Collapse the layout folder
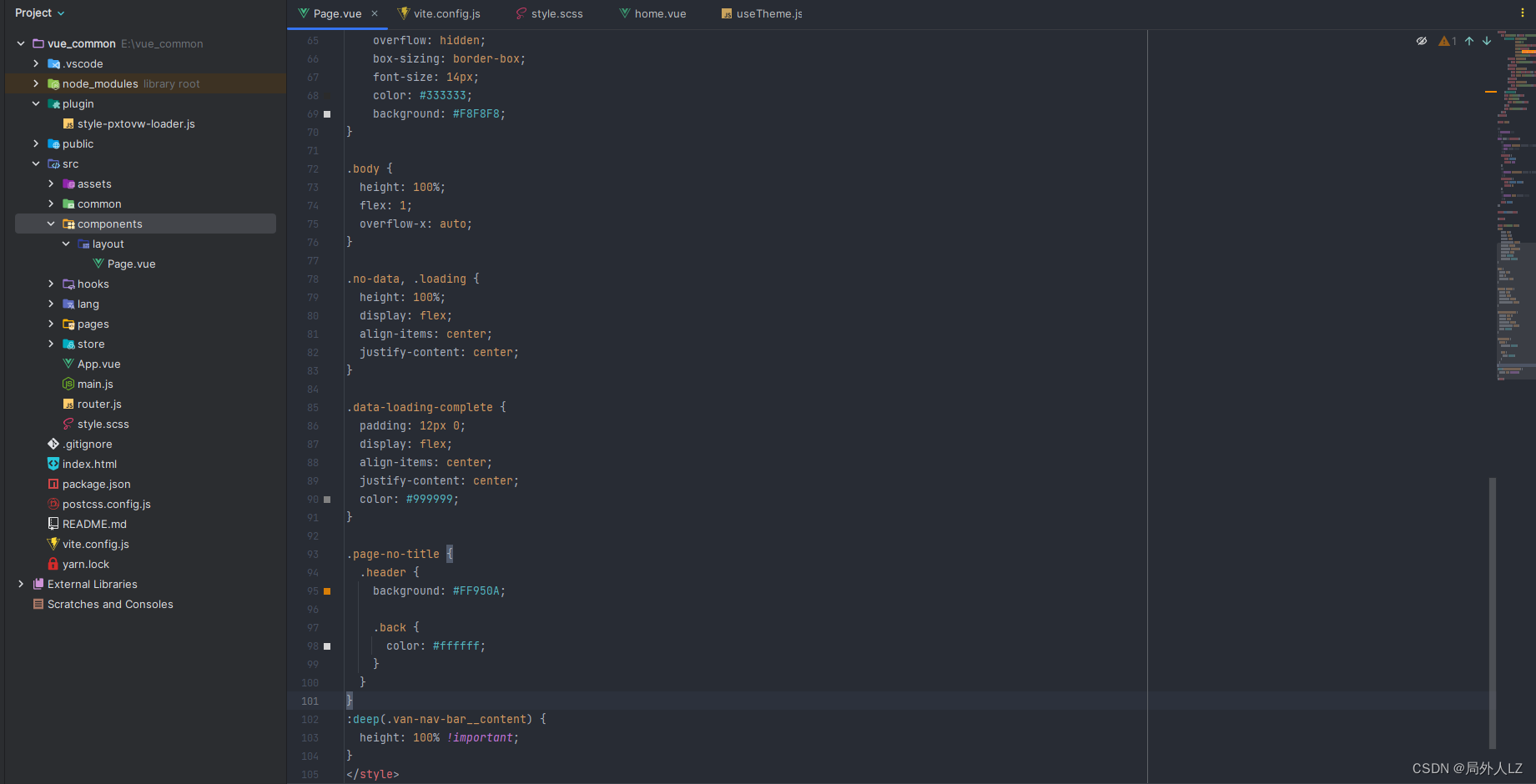 (66, 244)
